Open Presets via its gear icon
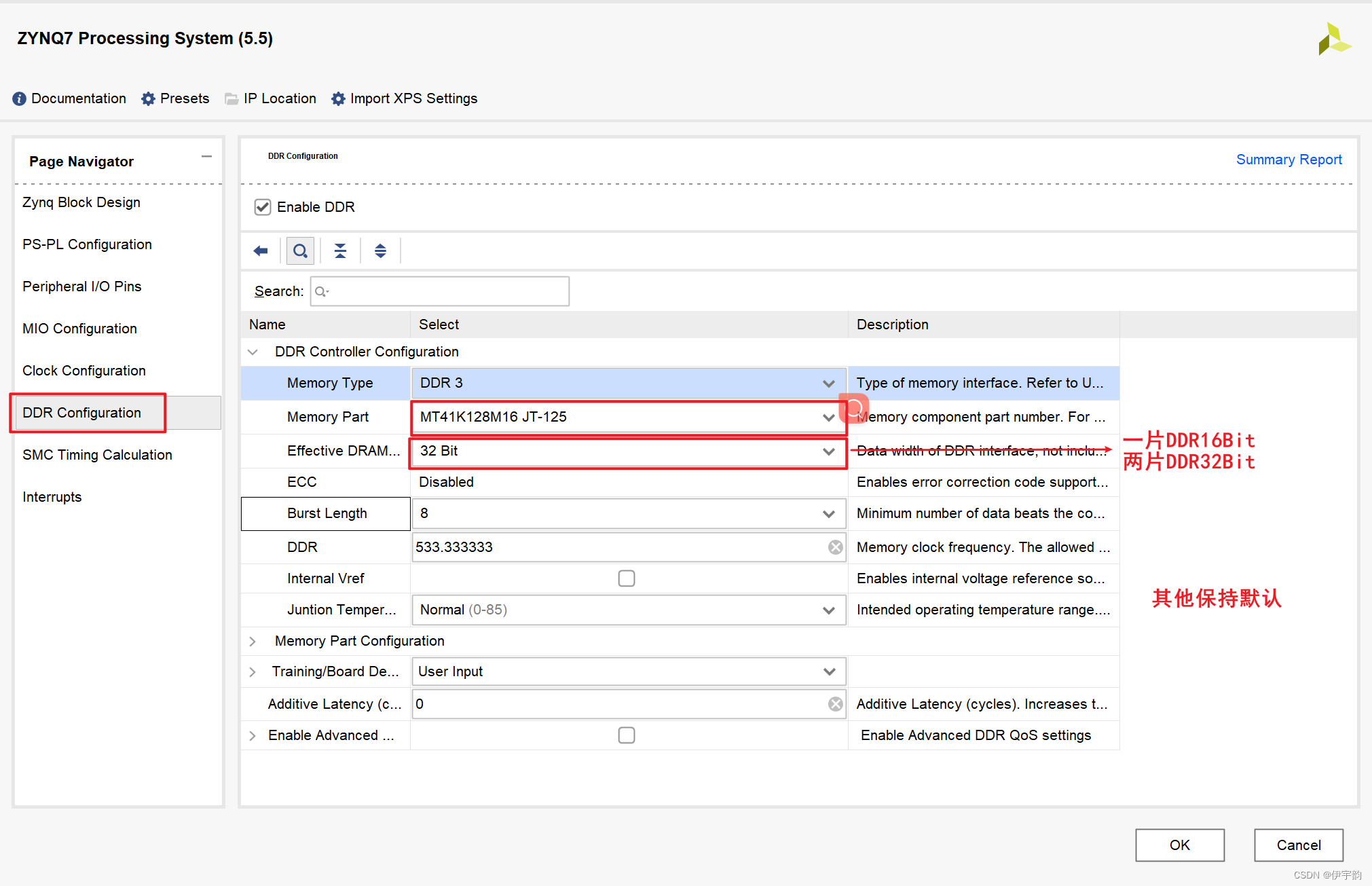Viewport: 1372px width, 886px height. point(148,99)
